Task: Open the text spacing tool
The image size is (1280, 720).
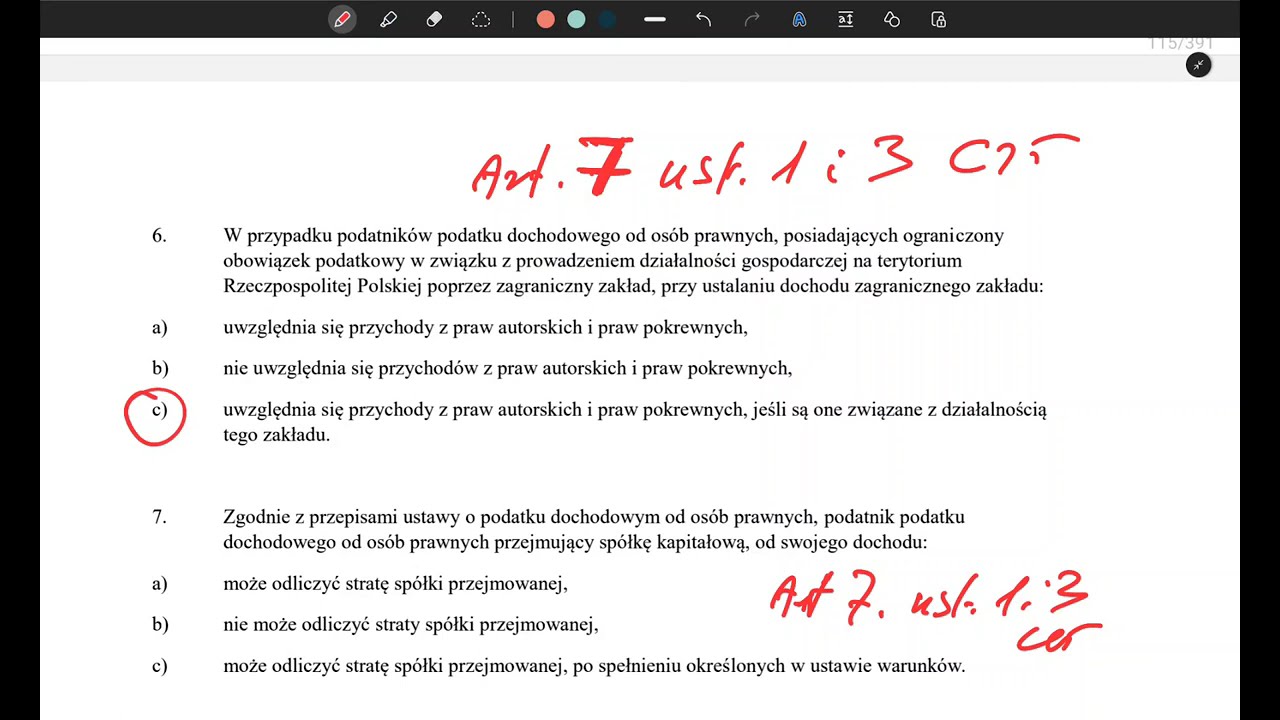Action: (845, 19)
